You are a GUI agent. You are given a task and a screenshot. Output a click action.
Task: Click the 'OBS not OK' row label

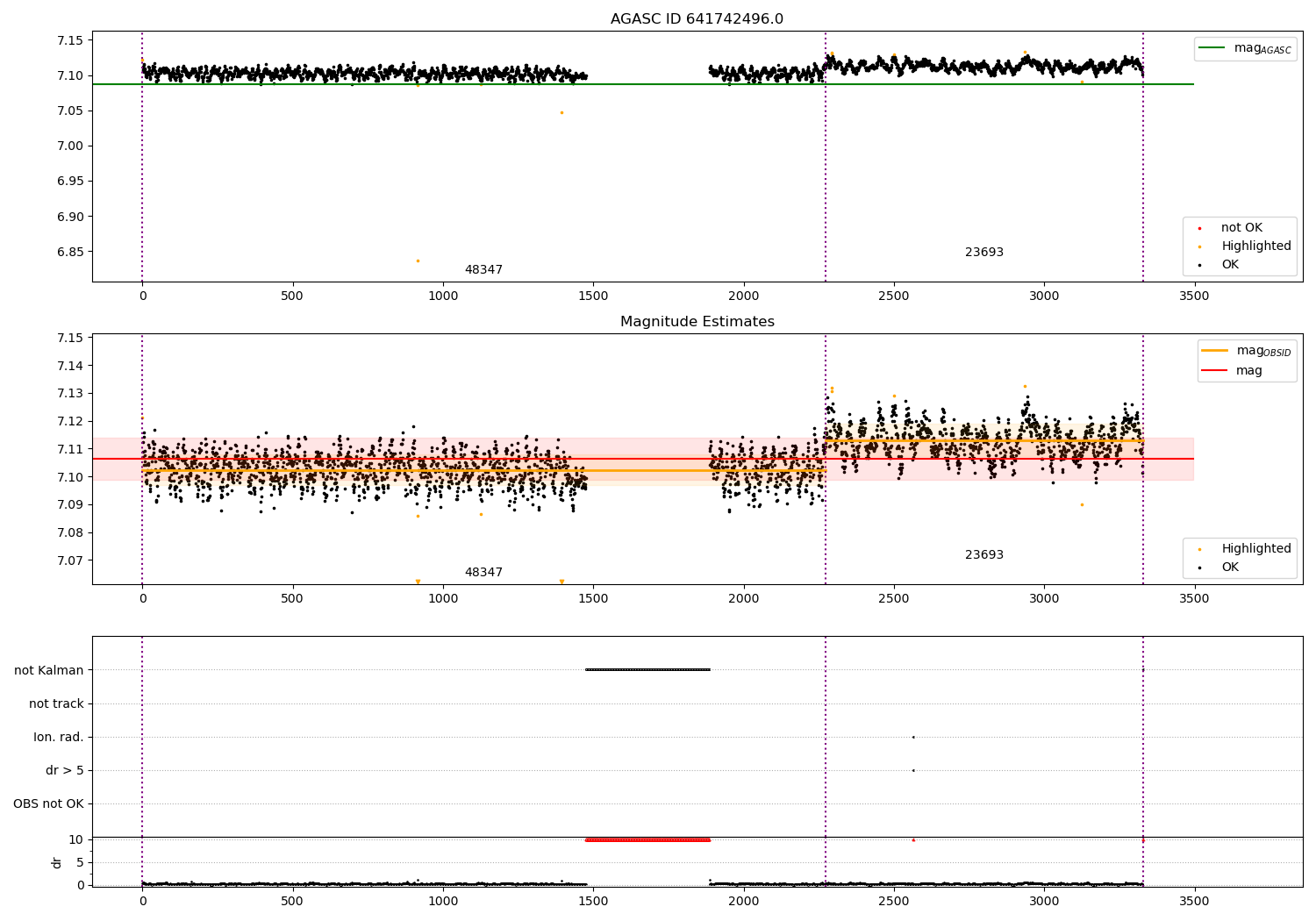coord(49,803)
